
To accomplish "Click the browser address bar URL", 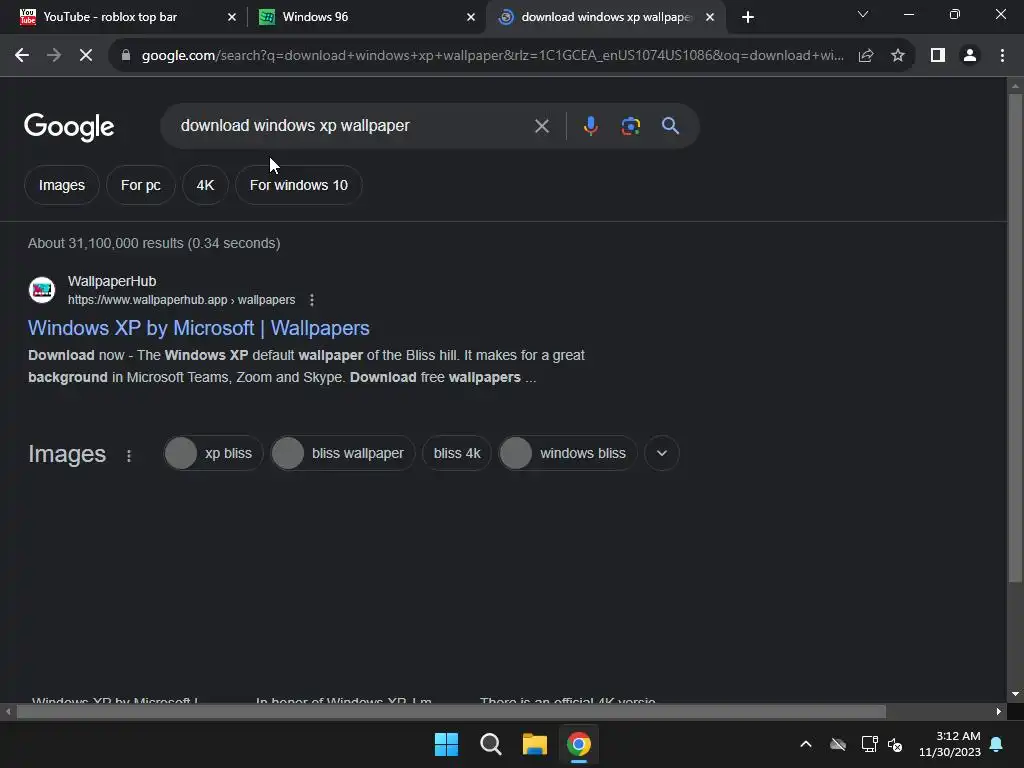I will pos(492,56).
